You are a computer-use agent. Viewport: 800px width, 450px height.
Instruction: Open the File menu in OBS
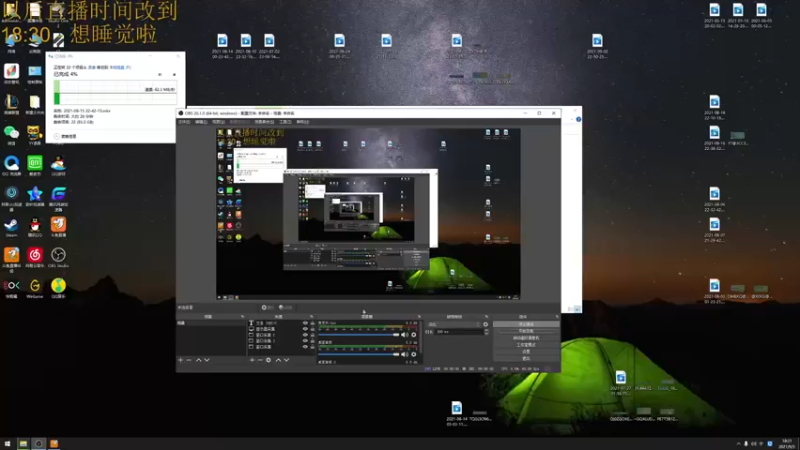point(184,122)
